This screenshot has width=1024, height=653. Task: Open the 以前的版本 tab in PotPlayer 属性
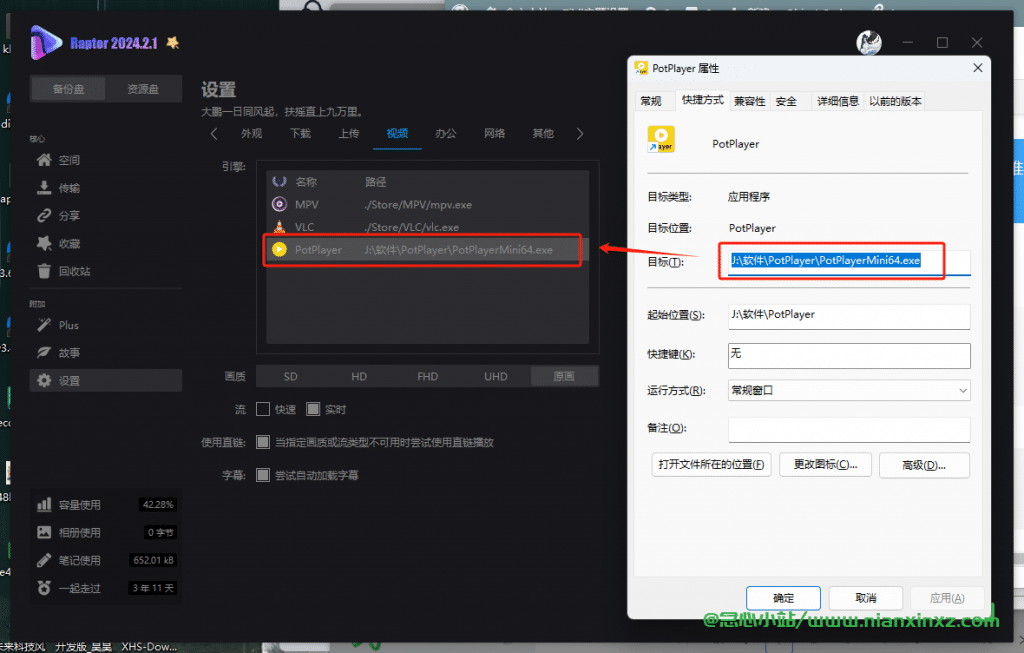[x=895, y=101]
